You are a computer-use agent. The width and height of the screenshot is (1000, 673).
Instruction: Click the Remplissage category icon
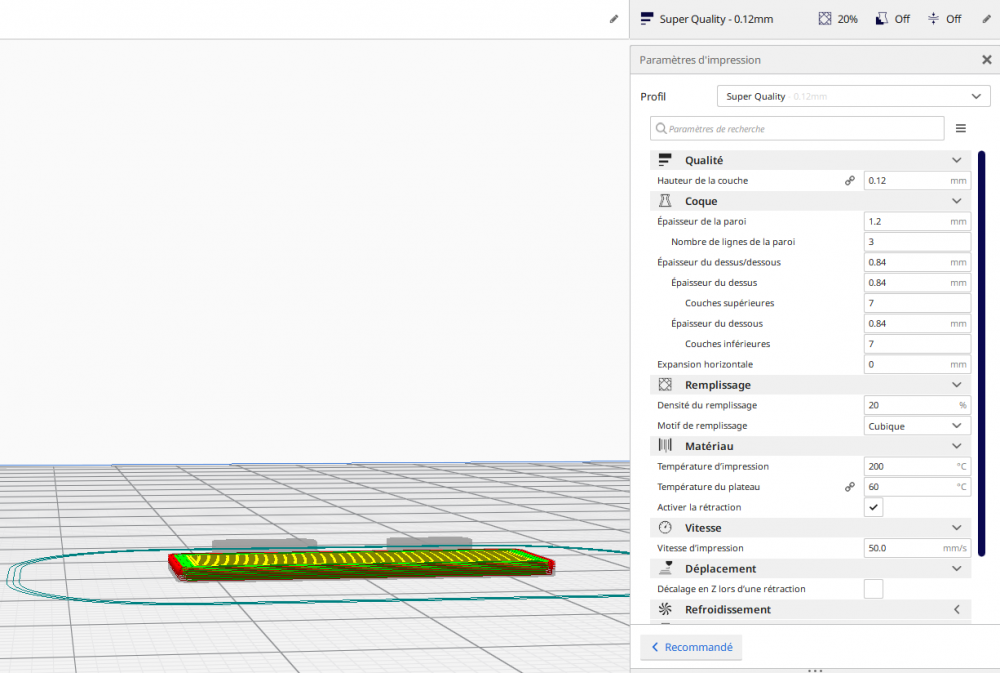tap(665, 385)
